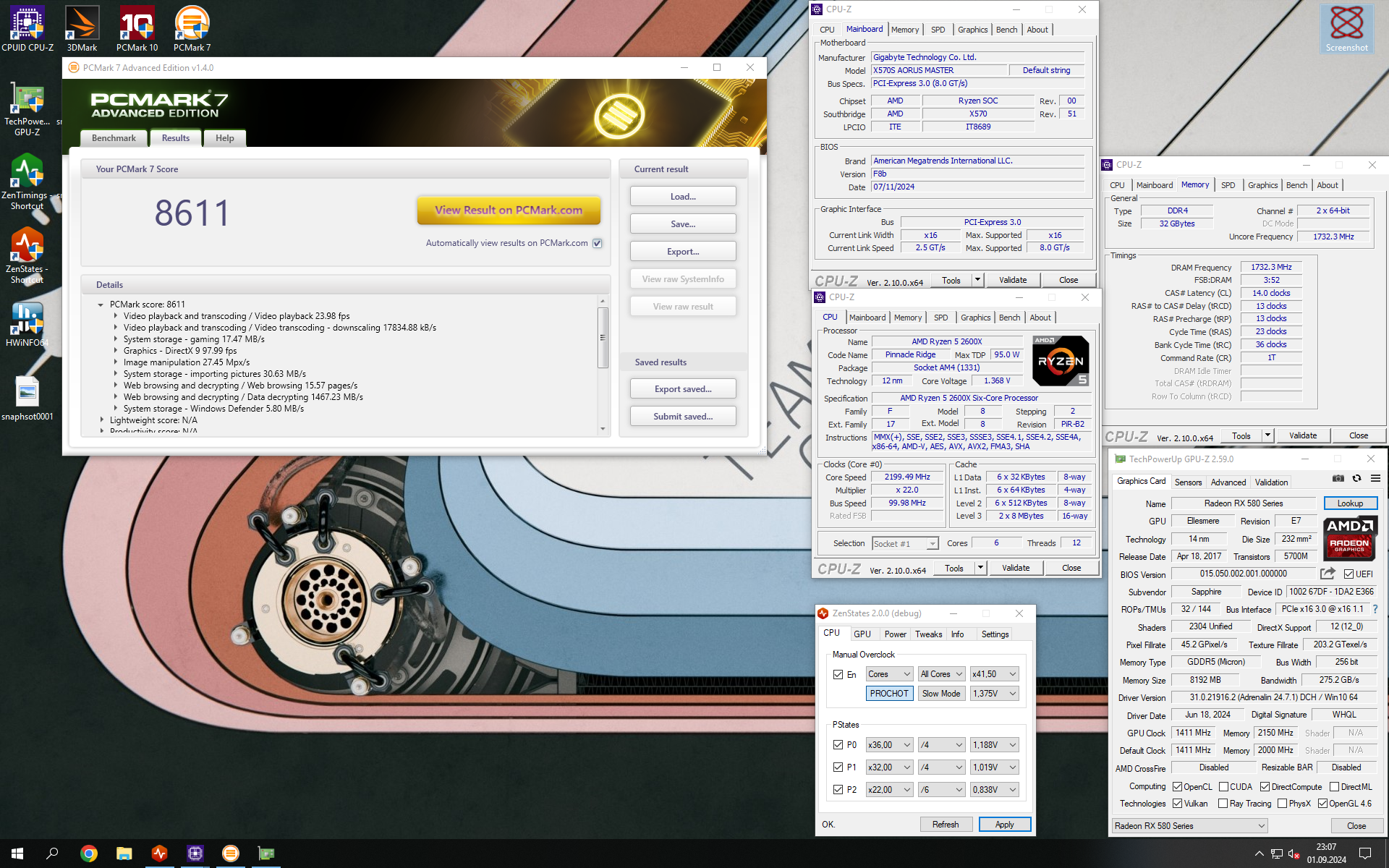Open Sensors tab in GPU-Z
Viewport: 1389px width, 868px height.
[1188, 482]
